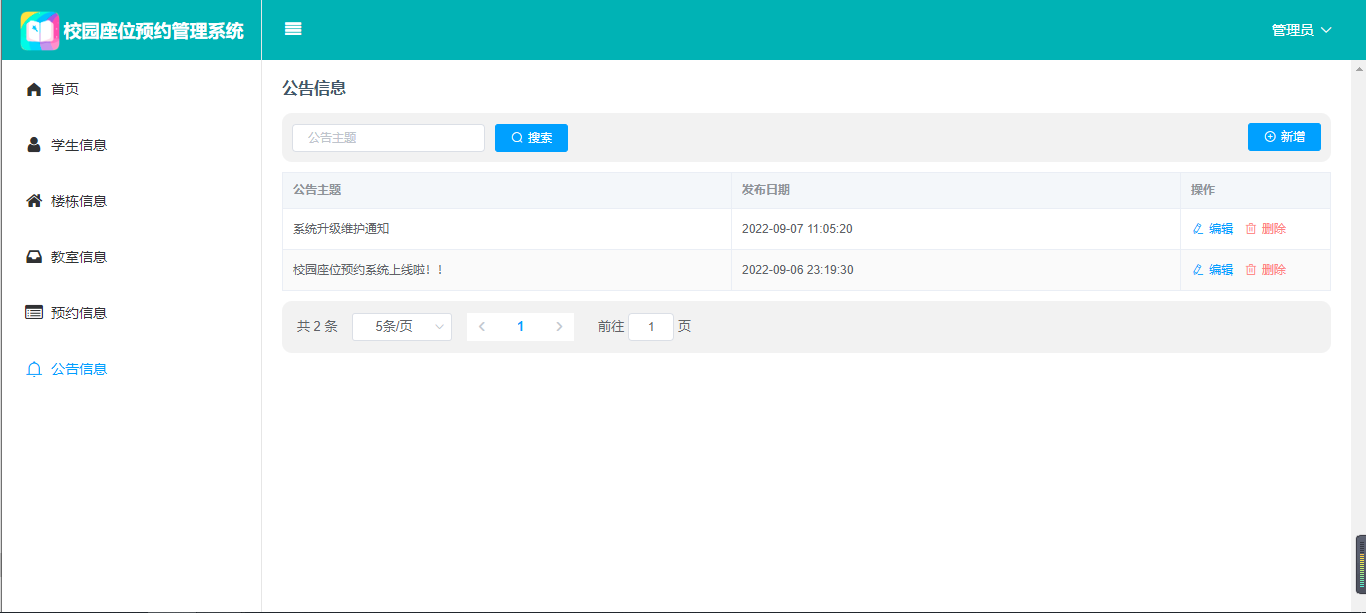Click the campus seat system logo
The image size is (1366, 613).
coord(40,31)
